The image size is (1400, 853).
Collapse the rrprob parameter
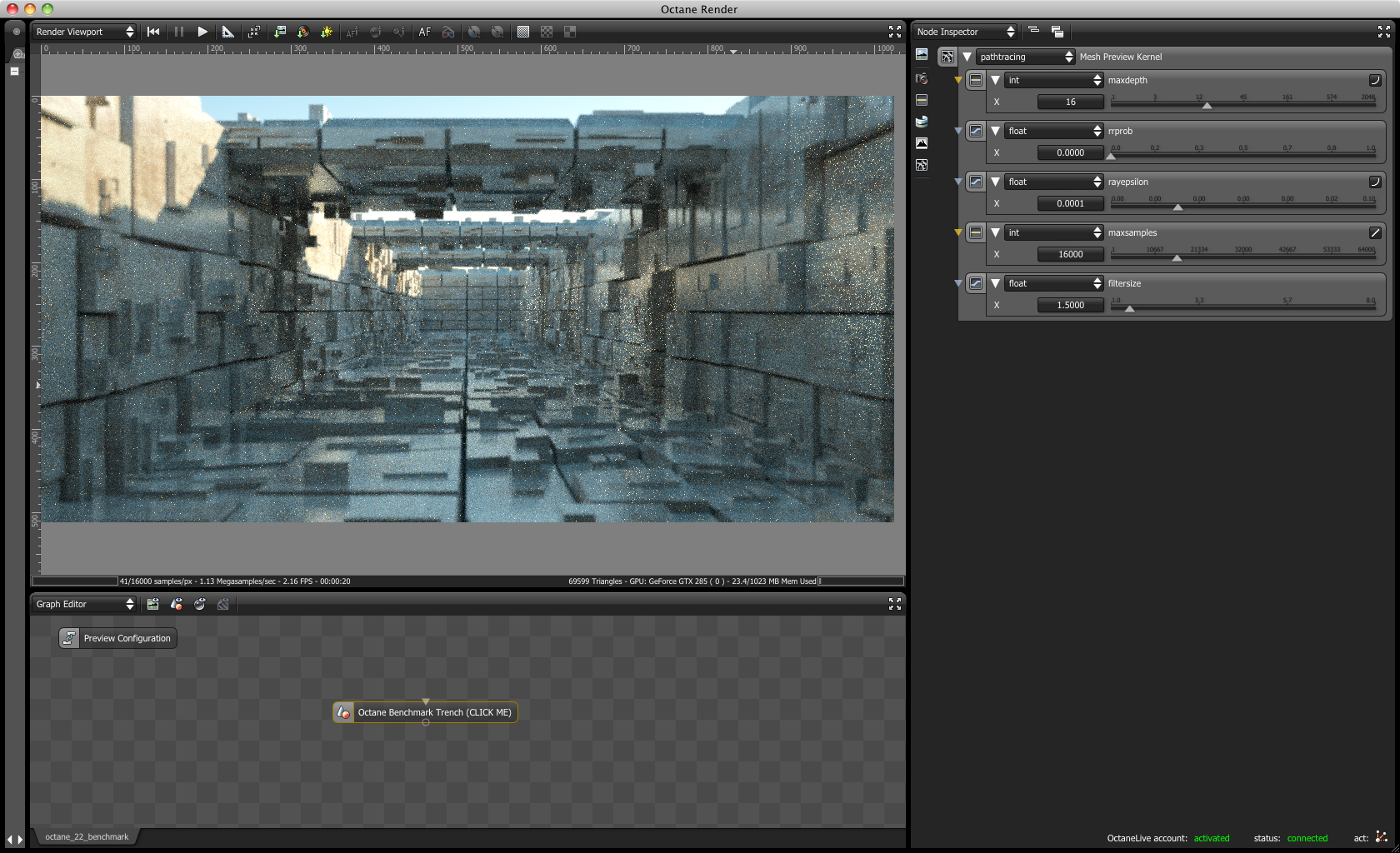[995, 131]
